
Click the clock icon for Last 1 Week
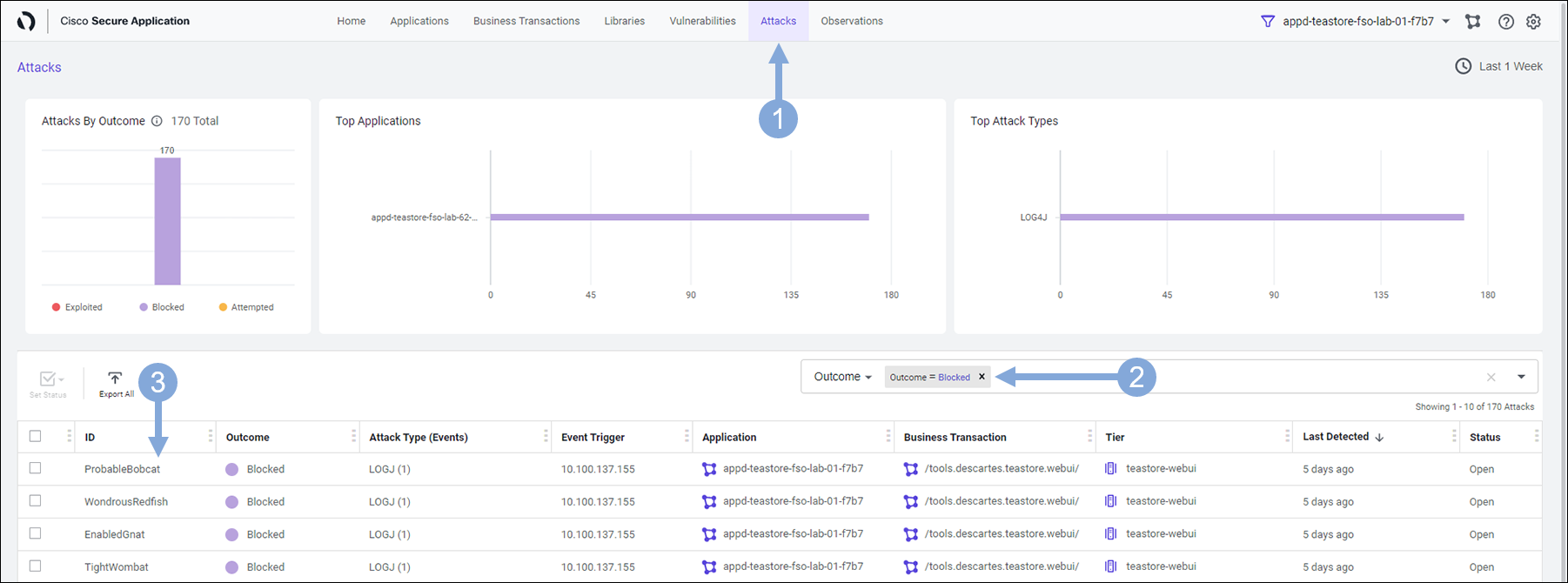pos(1464,66)
